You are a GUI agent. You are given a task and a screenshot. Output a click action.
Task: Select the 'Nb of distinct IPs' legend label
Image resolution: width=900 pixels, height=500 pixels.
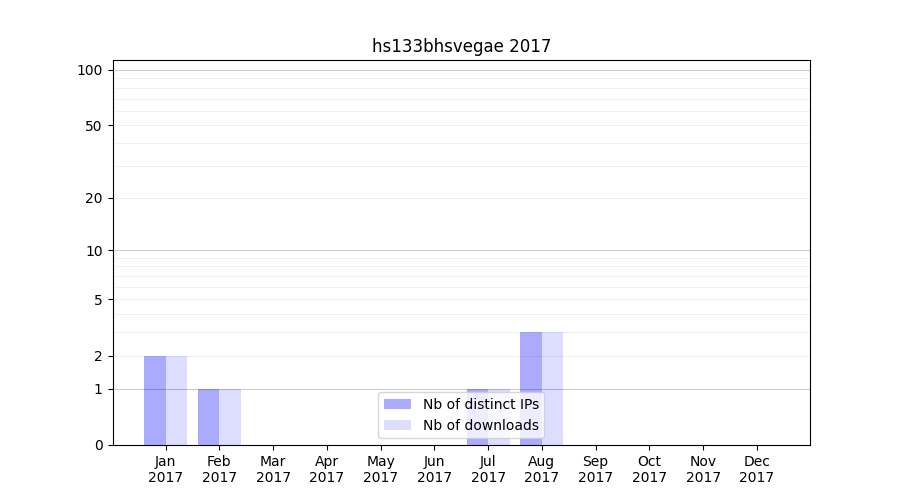click(x=480, y=404)
